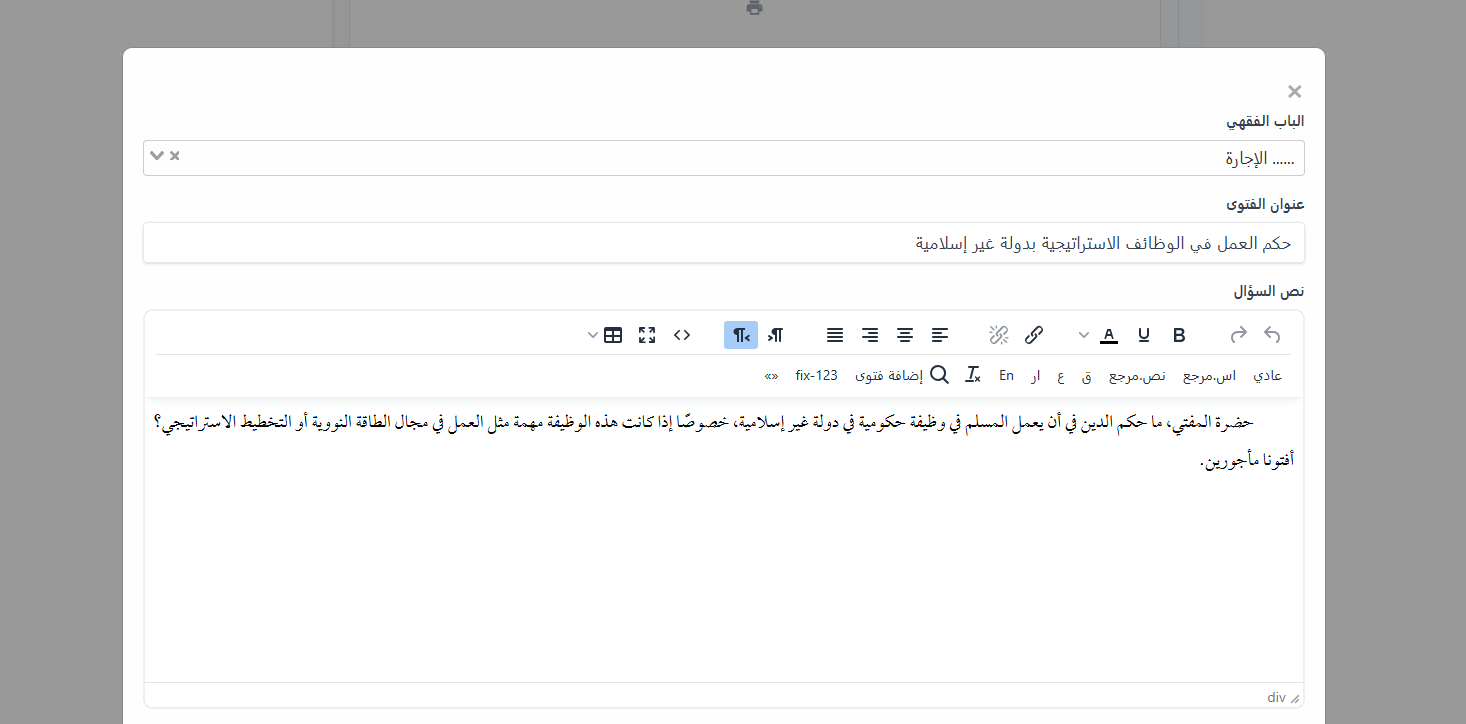The image size is (1466, 724).
Task: Expand the الباب الفقهي dropdown list
Action: point(157,155)
